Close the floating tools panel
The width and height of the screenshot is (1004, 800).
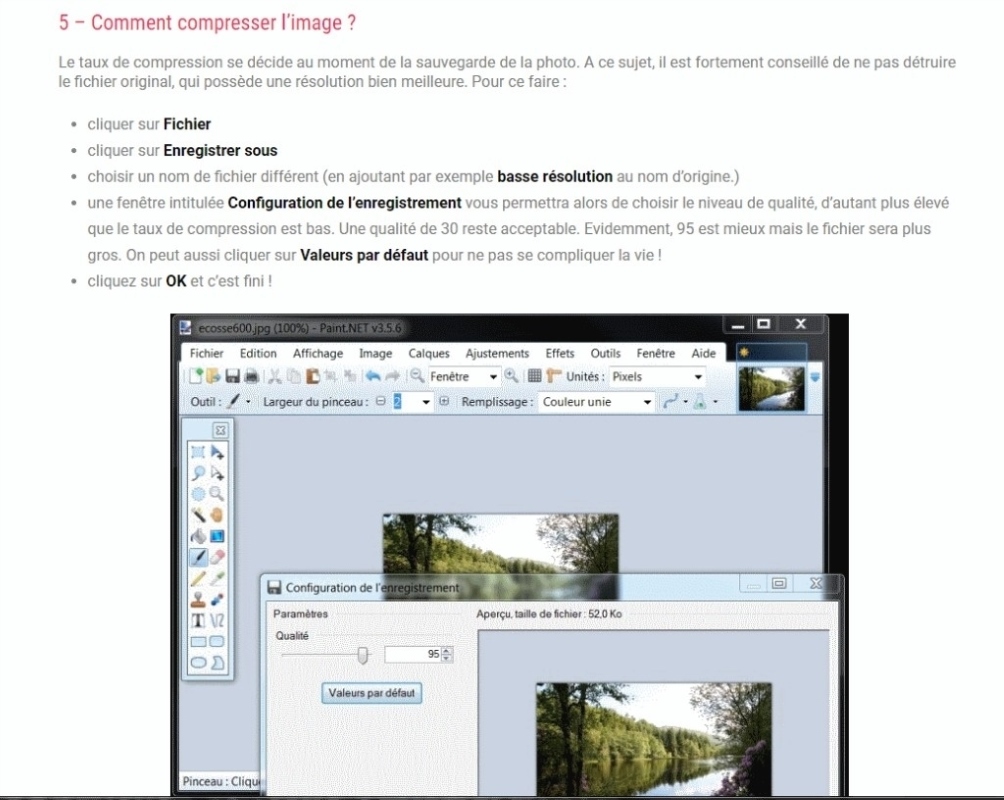pos(221,430)
